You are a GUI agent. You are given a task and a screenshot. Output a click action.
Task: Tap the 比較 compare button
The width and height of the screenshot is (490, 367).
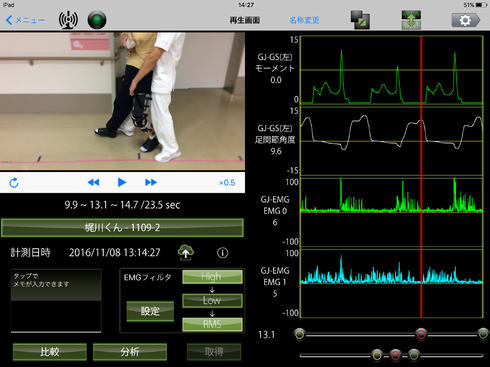pos(50,352)
